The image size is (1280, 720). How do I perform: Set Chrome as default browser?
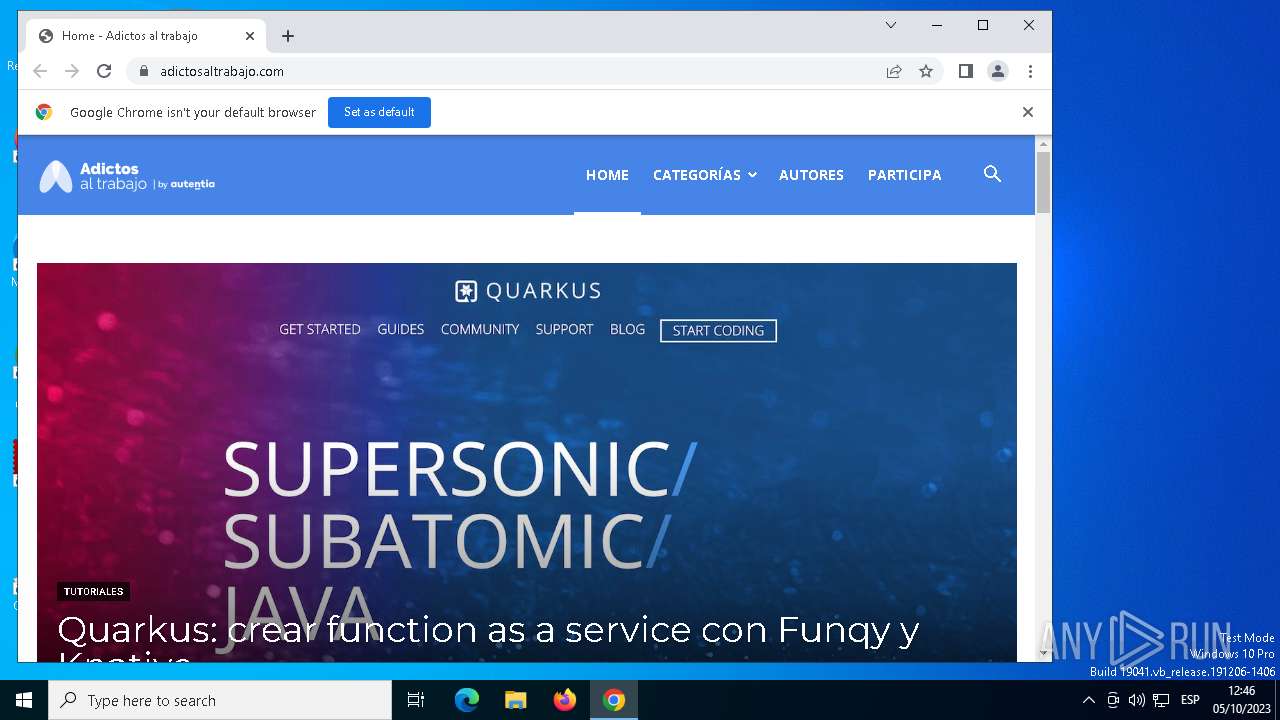[379, 112]
